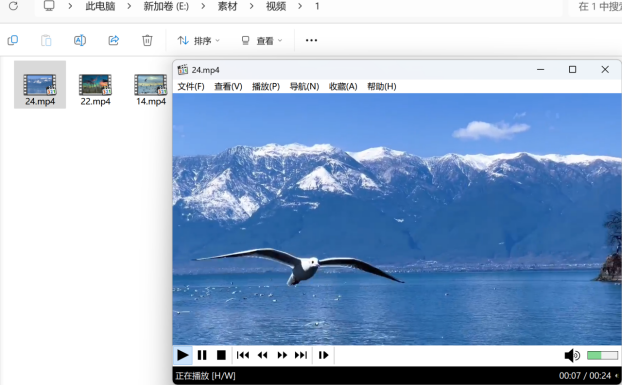Click the 24.mp4 title bar text
This screenshot has width=622, height=386.
(205, 70)
